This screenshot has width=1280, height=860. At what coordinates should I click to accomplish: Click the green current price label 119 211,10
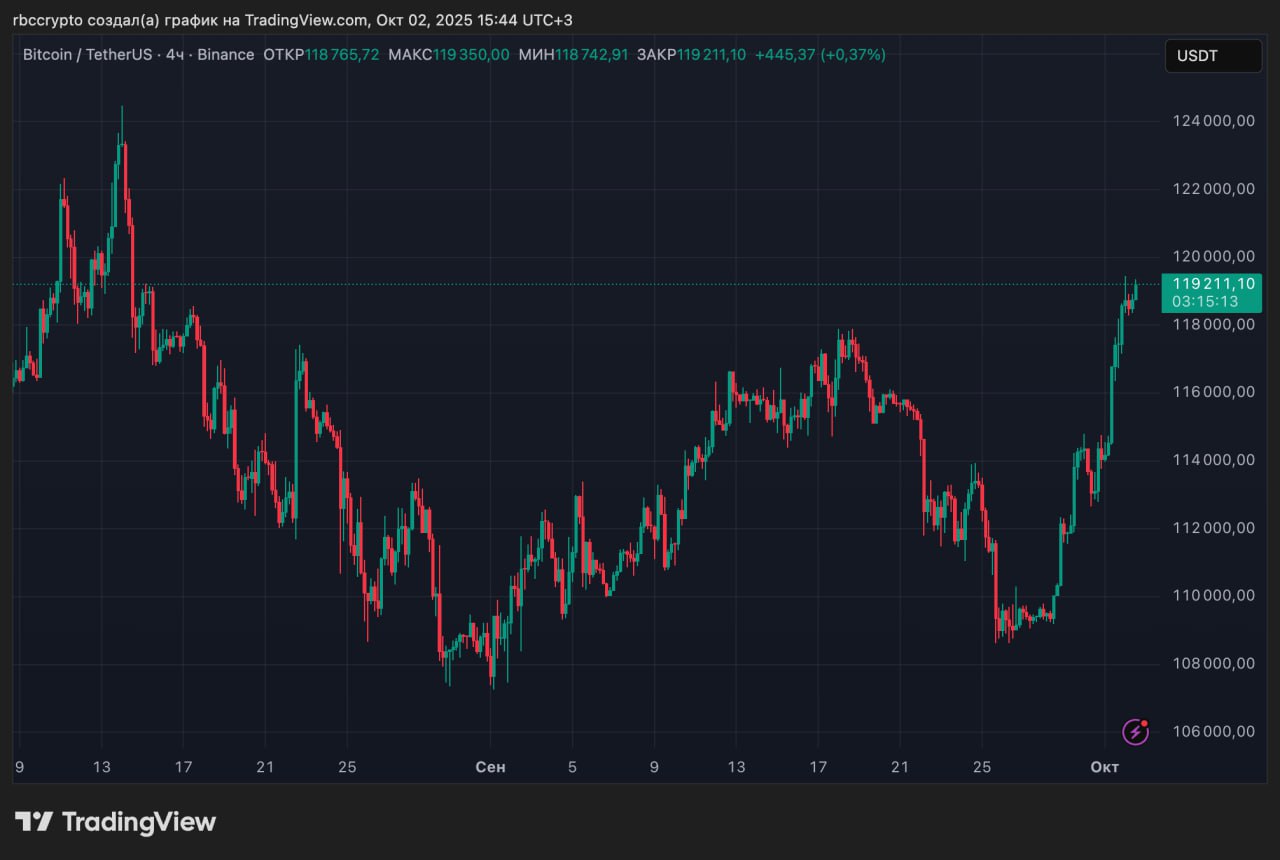[1212, 284]
